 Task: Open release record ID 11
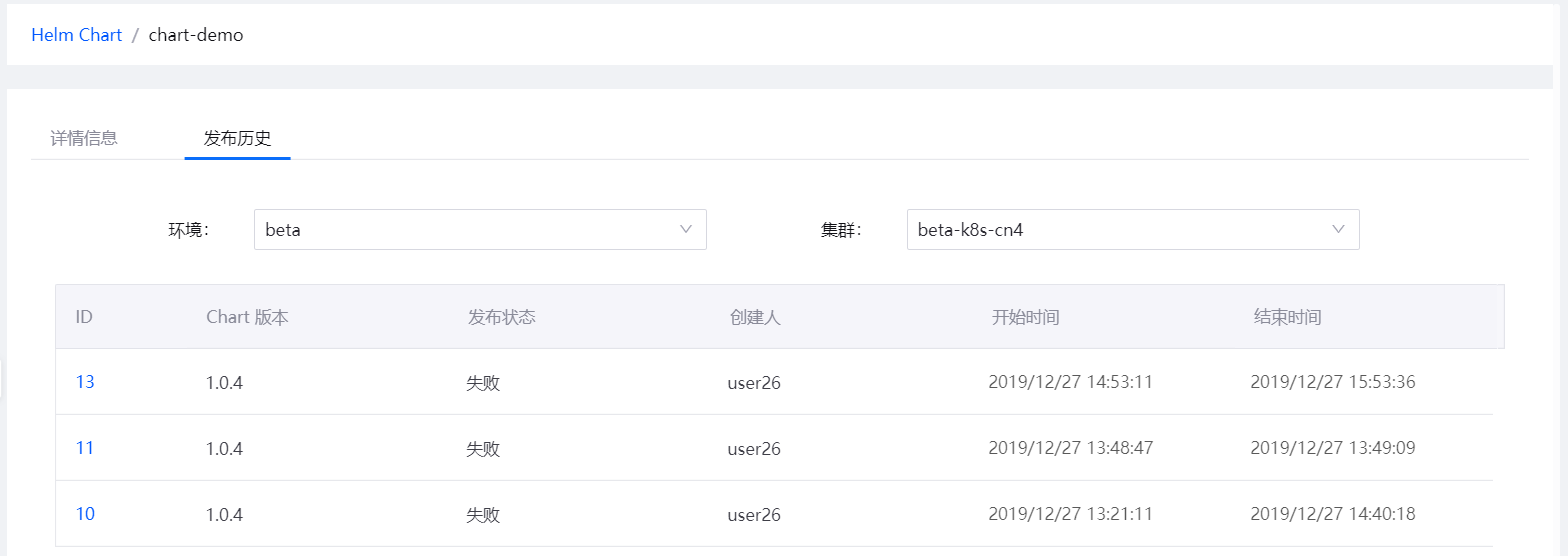tap(85, 448)
